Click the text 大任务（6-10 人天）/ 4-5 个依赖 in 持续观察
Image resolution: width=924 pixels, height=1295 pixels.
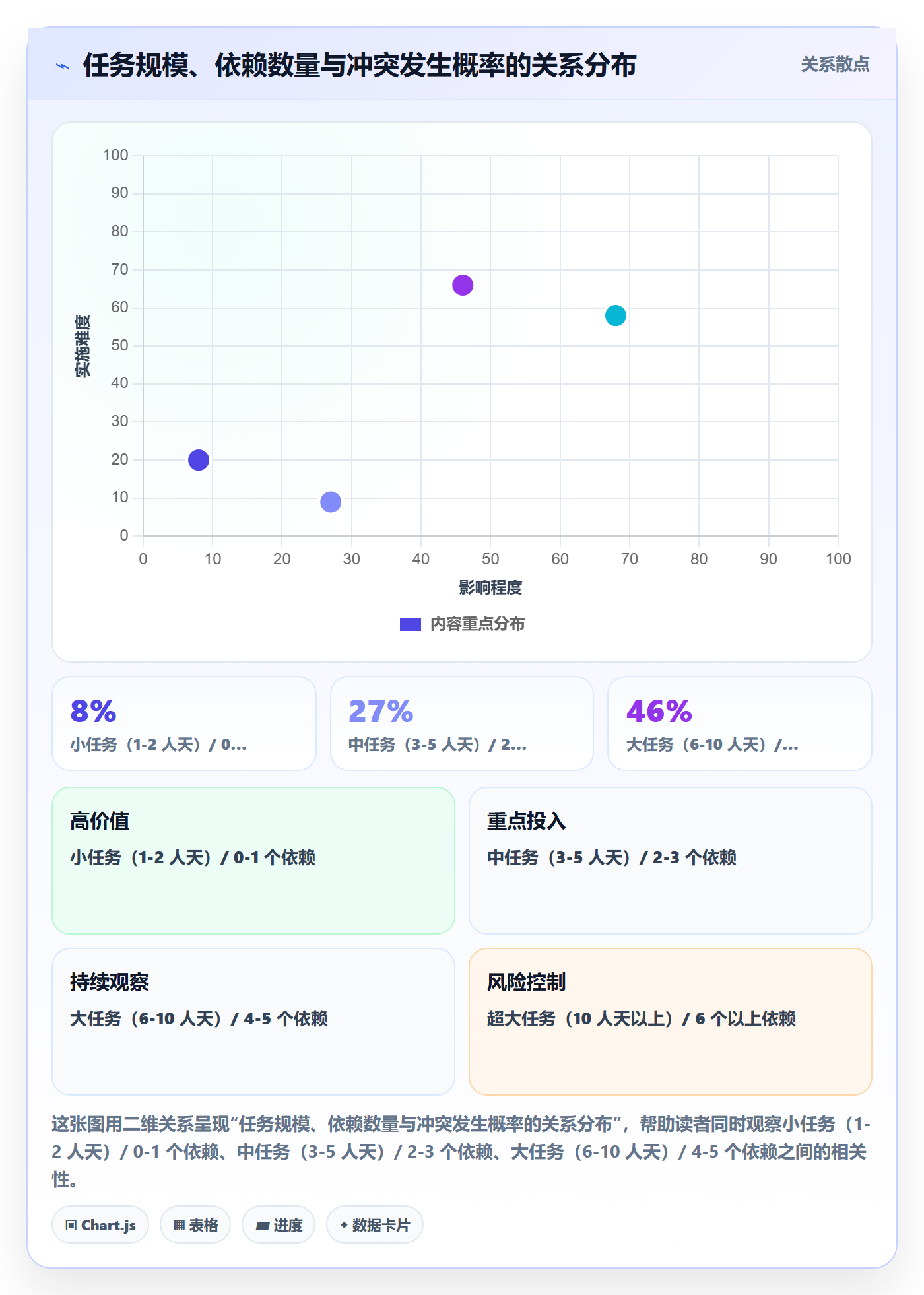tap(199, 1018)
